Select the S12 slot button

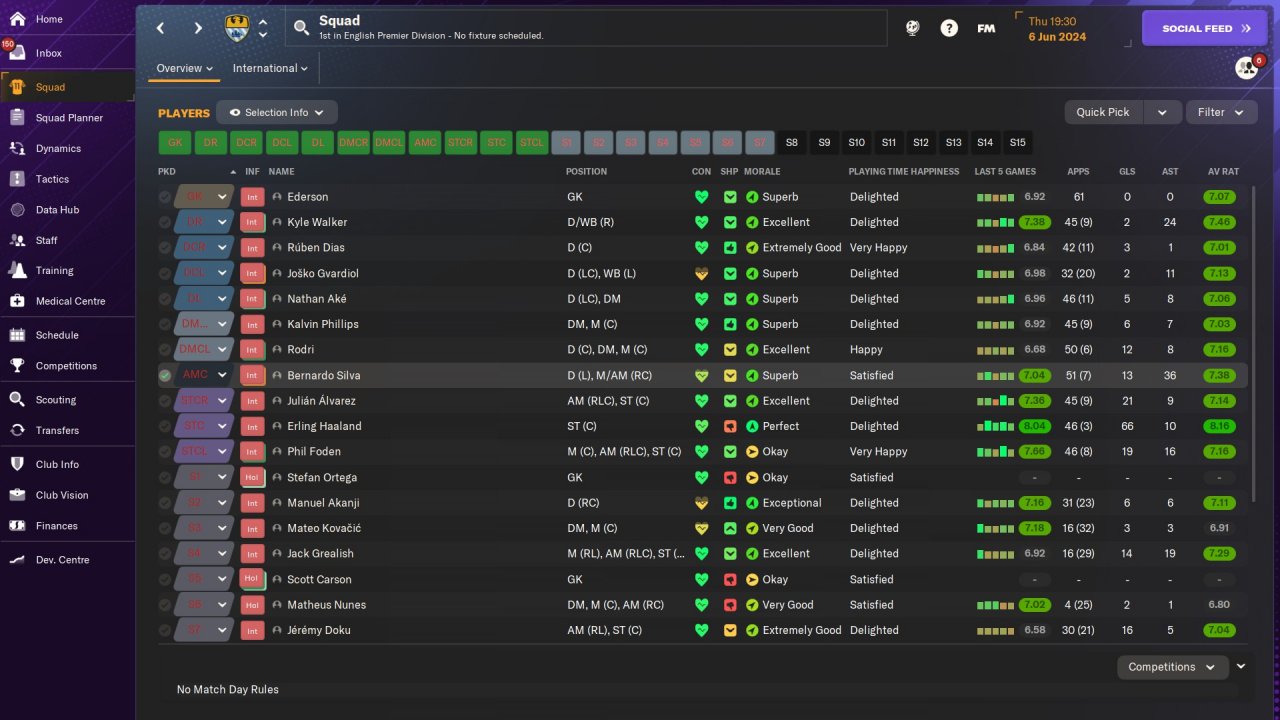(x=921, y=143)
